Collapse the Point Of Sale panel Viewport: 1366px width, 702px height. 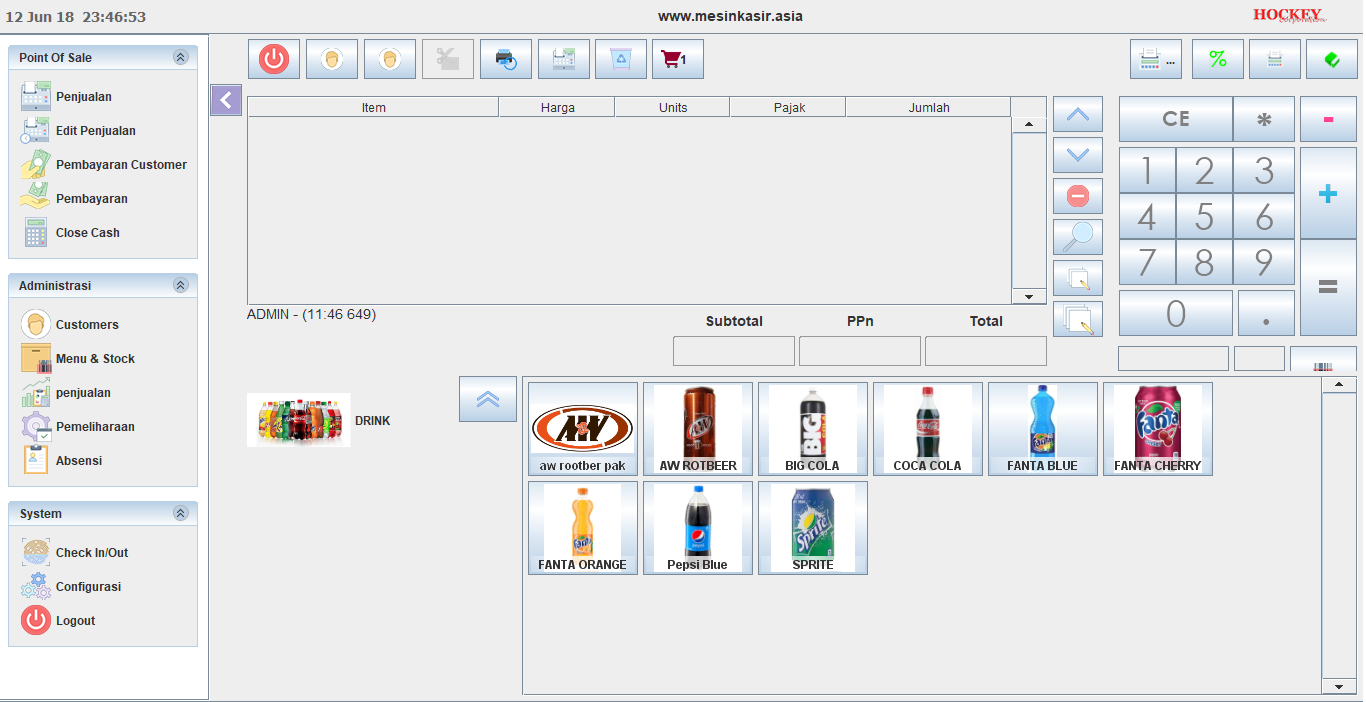pyautogui.click(x=180, y=58)
